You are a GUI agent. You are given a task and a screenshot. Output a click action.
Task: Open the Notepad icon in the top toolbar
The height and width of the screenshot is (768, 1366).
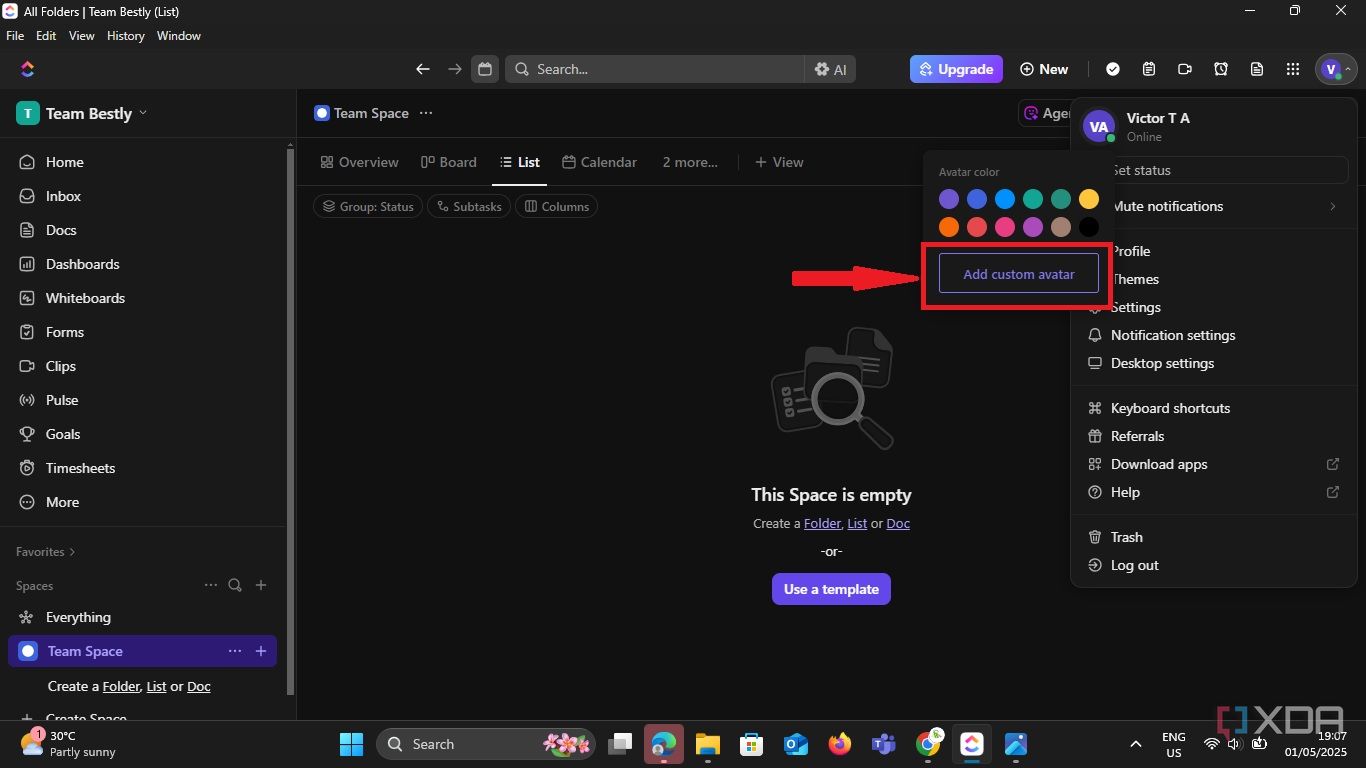(1149, 69)
